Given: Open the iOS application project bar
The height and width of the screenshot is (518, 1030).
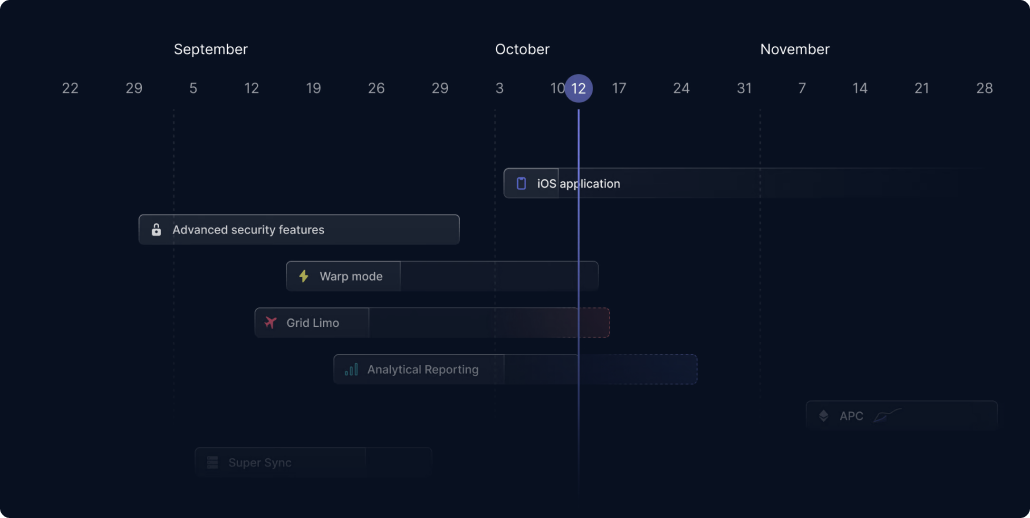Looking at the screenshot, I should point(700,183).
